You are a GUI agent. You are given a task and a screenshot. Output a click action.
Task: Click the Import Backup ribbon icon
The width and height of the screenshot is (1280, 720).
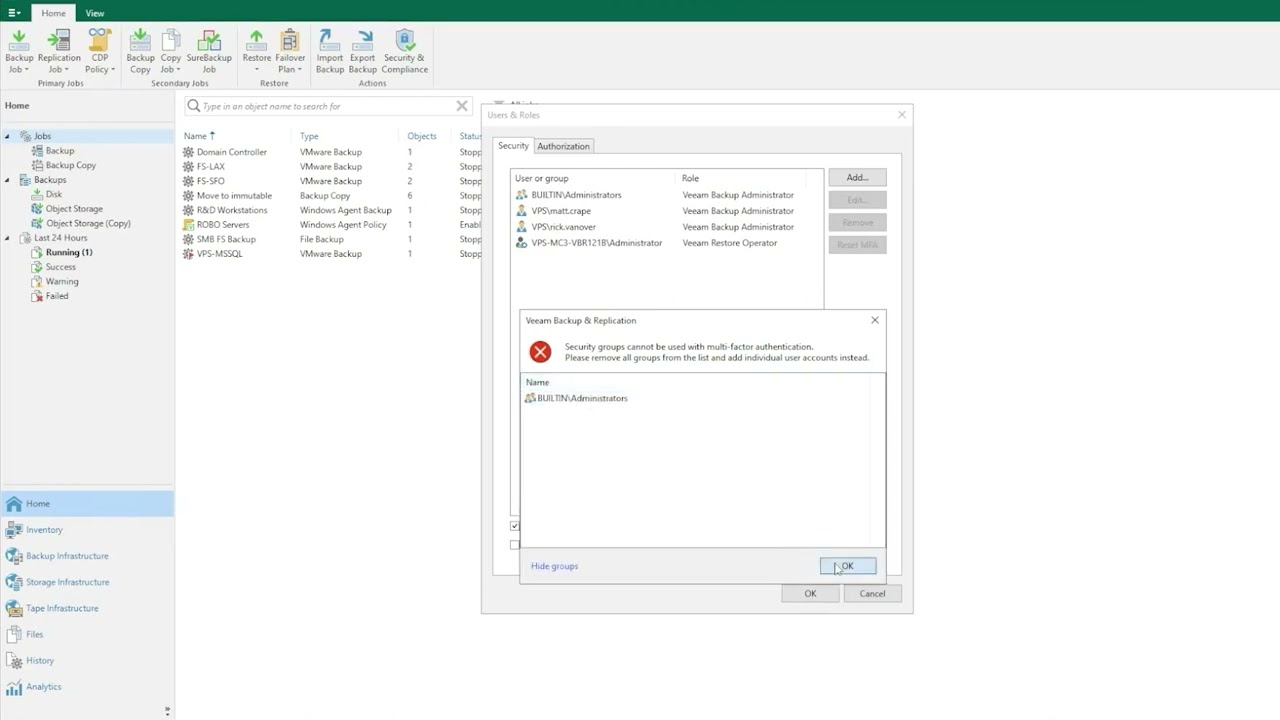(330, 51)
